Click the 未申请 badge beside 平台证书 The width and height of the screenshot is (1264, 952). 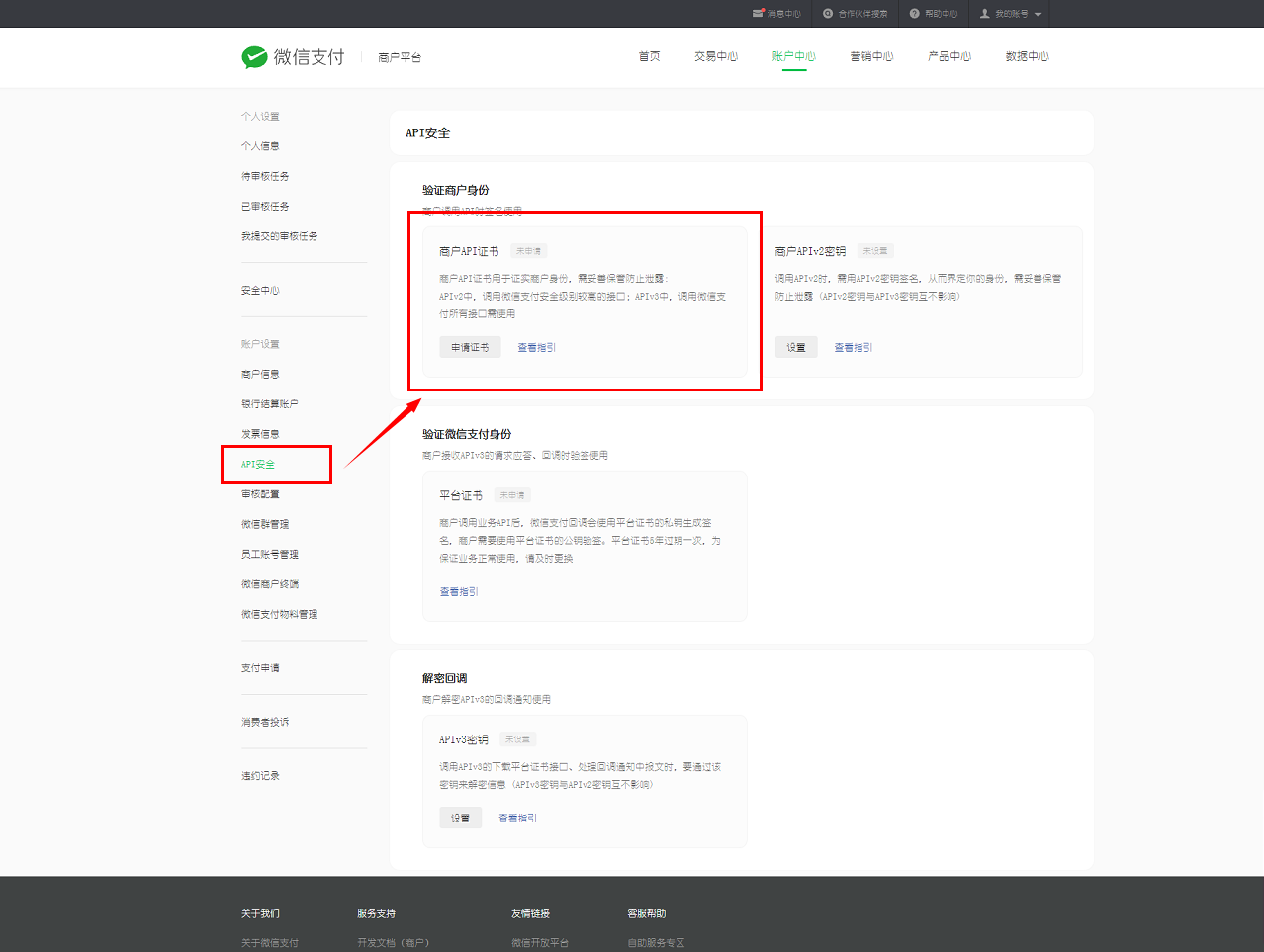(512, 495)
